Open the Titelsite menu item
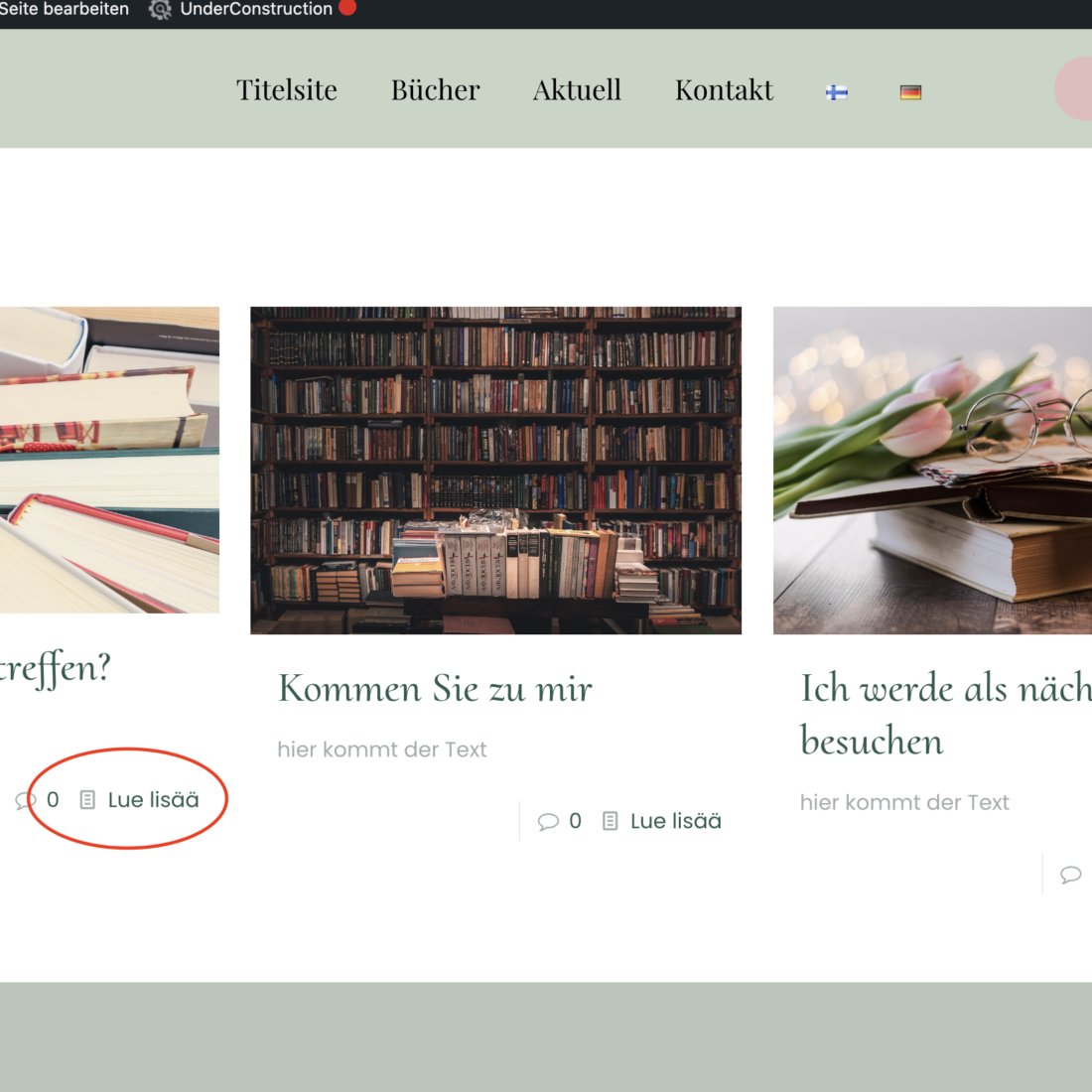This screenshot has width=1092, height=1092. coord(287,90)
